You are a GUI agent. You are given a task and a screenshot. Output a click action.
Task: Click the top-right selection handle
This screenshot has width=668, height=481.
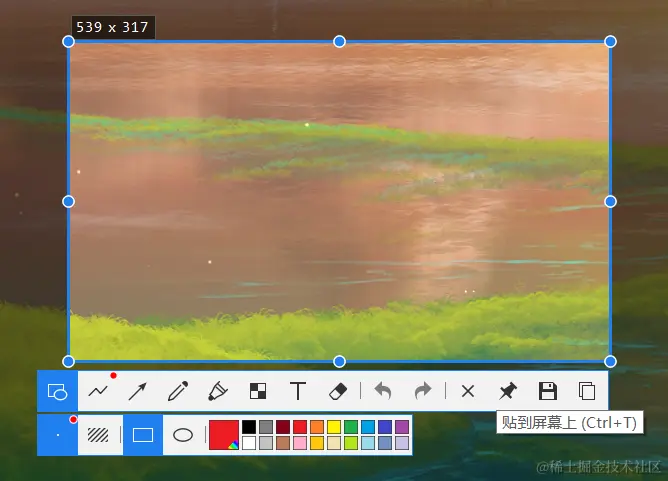[610, 41]
